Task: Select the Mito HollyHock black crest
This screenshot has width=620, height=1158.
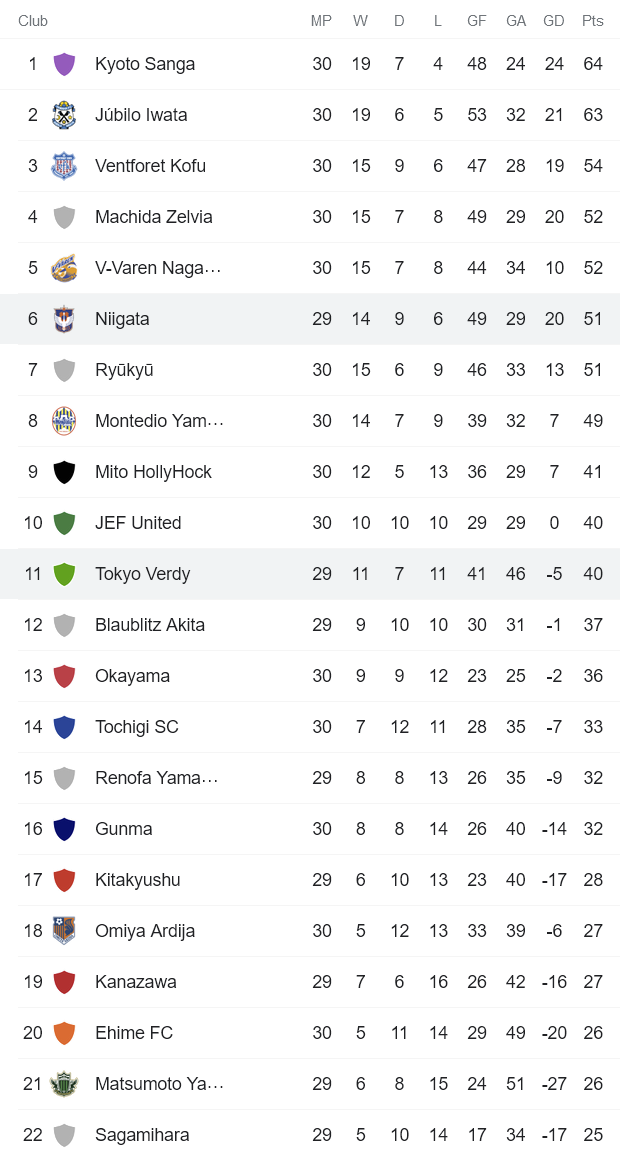Action: (x=60, y=471)
